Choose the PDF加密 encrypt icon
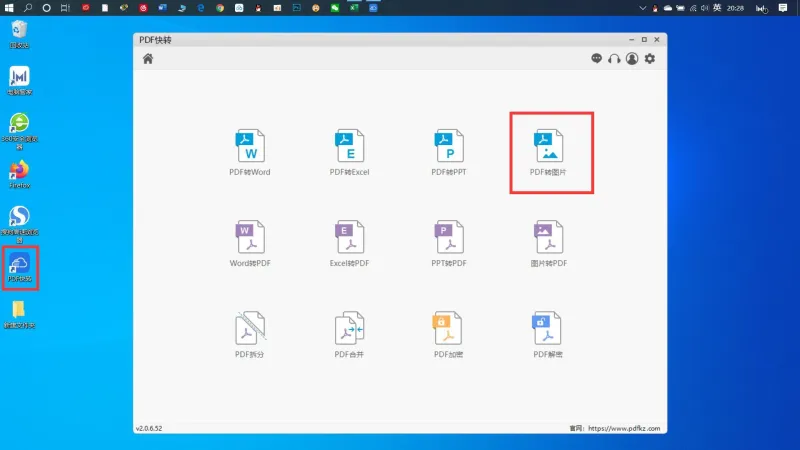The image size is (800, 450). click(x=448, y=335)
